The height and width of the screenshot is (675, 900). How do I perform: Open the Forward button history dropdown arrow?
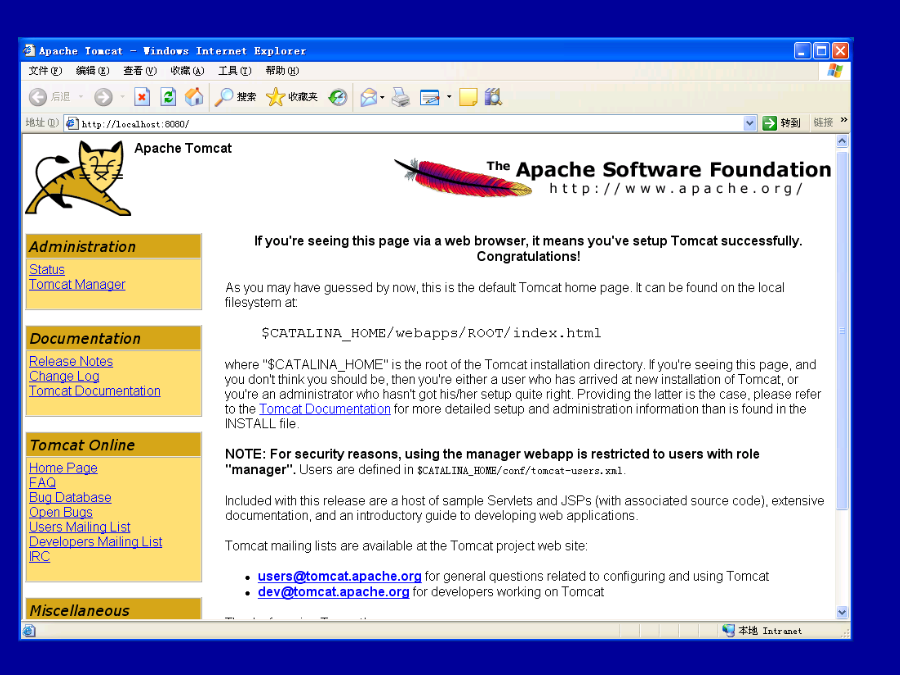pos(122,97)
